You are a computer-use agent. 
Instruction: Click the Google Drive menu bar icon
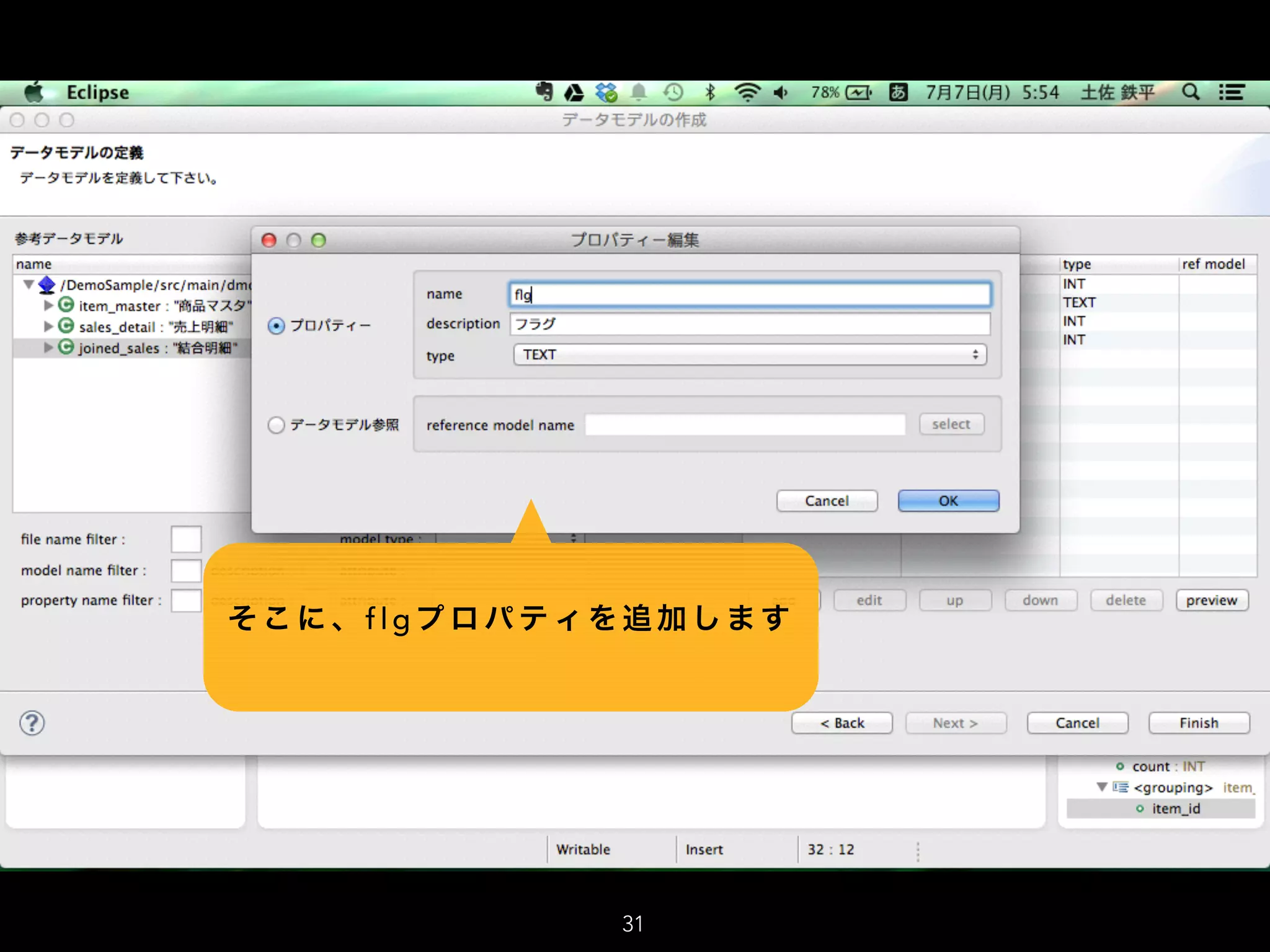tap(574, 92)
